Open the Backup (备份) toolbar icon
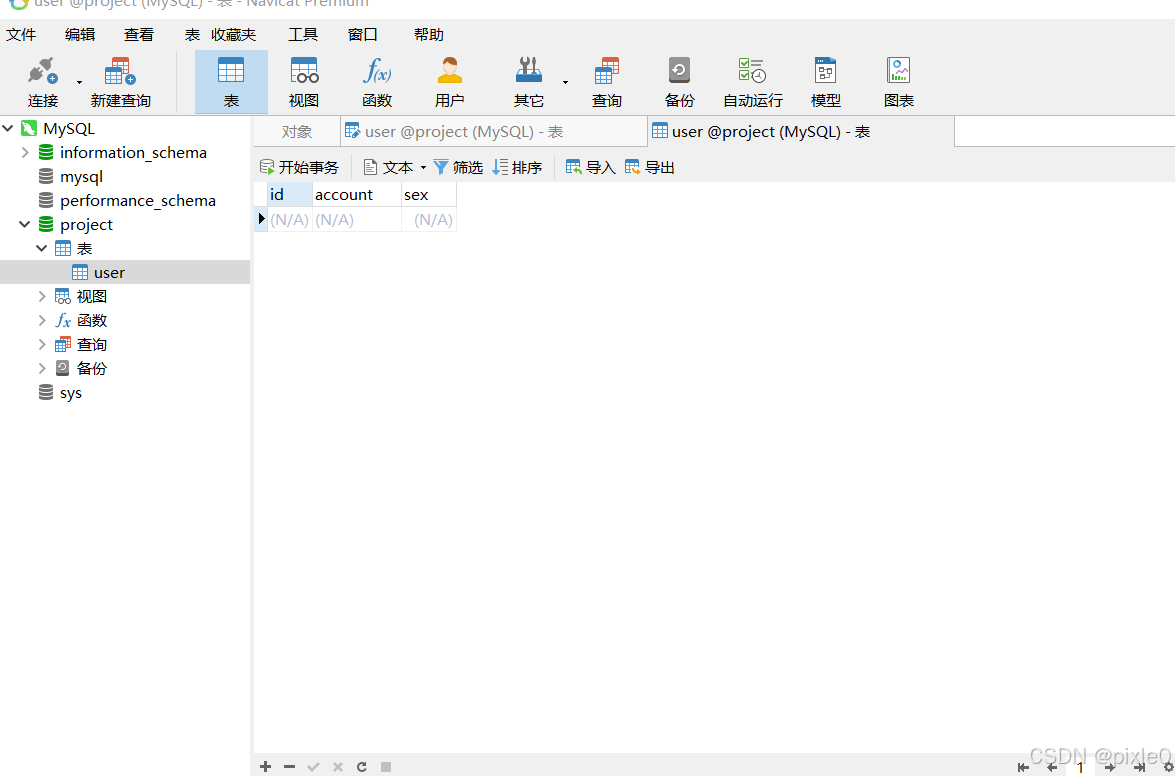This screenshot has width=1175, height=776. pos(679,70)
